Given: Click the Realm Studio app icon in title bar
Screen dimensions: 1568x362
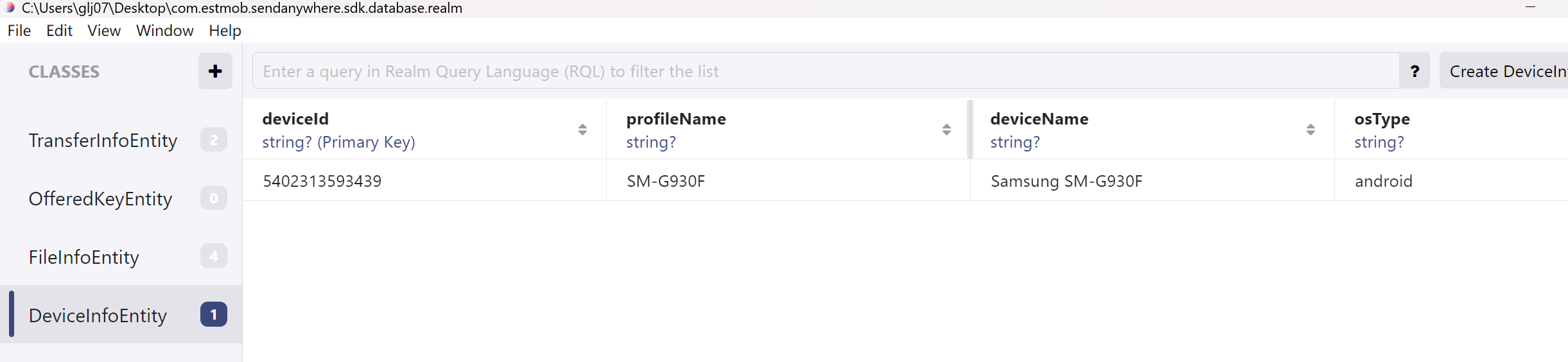Looking at the screenshot, I should [9, 8].
